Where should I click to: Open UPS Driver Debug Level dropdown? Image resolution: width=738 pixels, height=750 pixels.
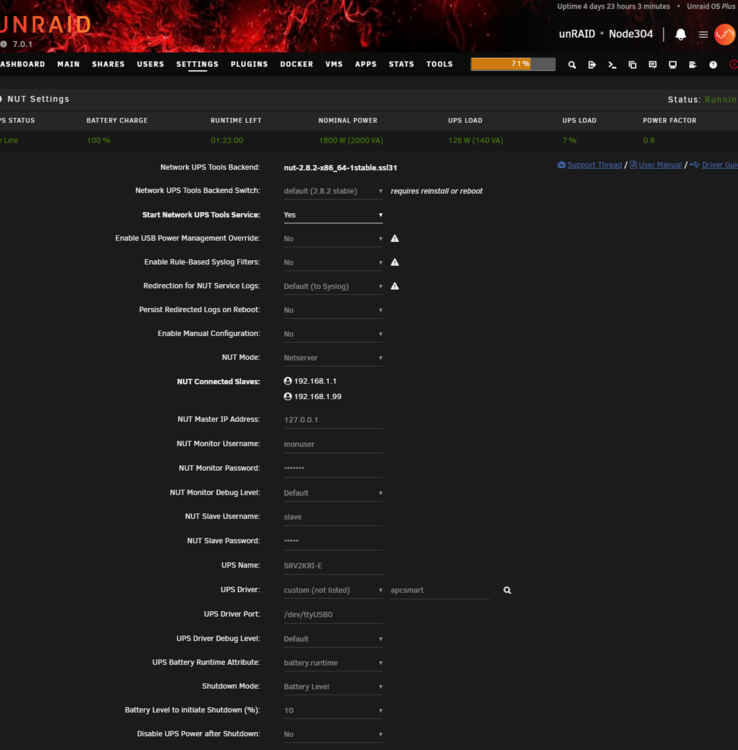point(333,639)
